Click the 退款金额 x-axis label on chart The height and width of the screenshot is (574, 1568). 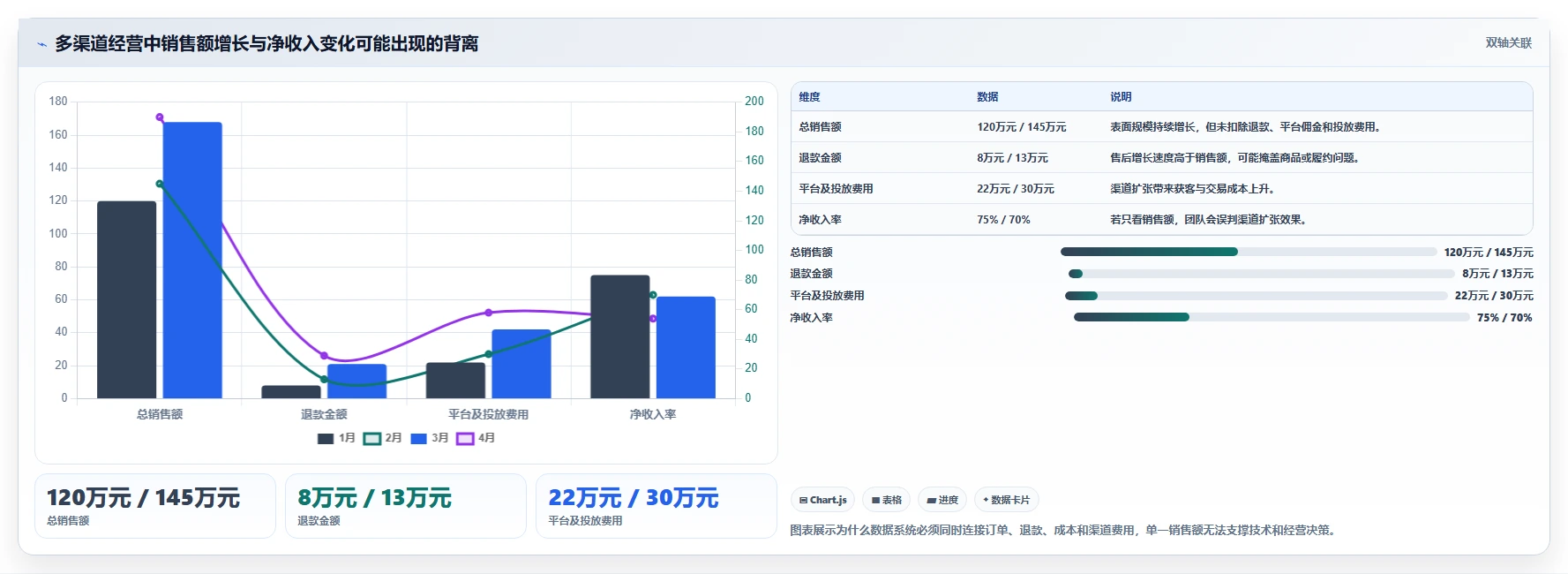(324, 414)
